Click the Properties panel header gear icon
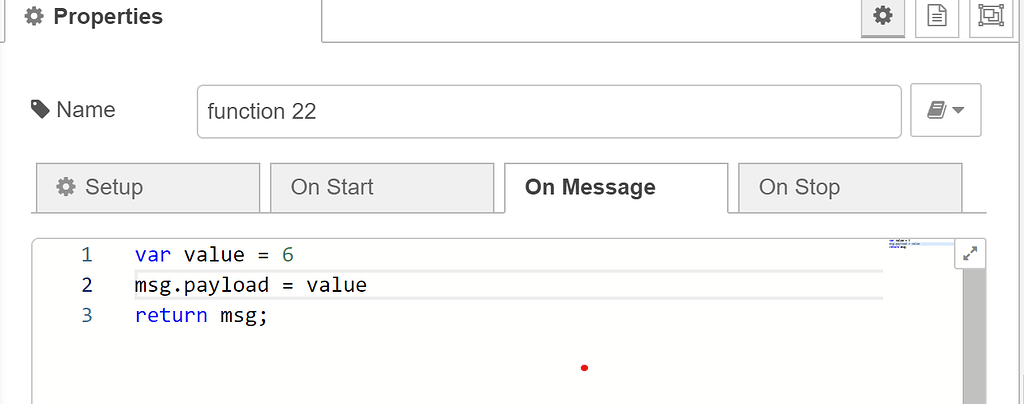This screenshot has width=1024, height=404. click(x=35, y=17)
